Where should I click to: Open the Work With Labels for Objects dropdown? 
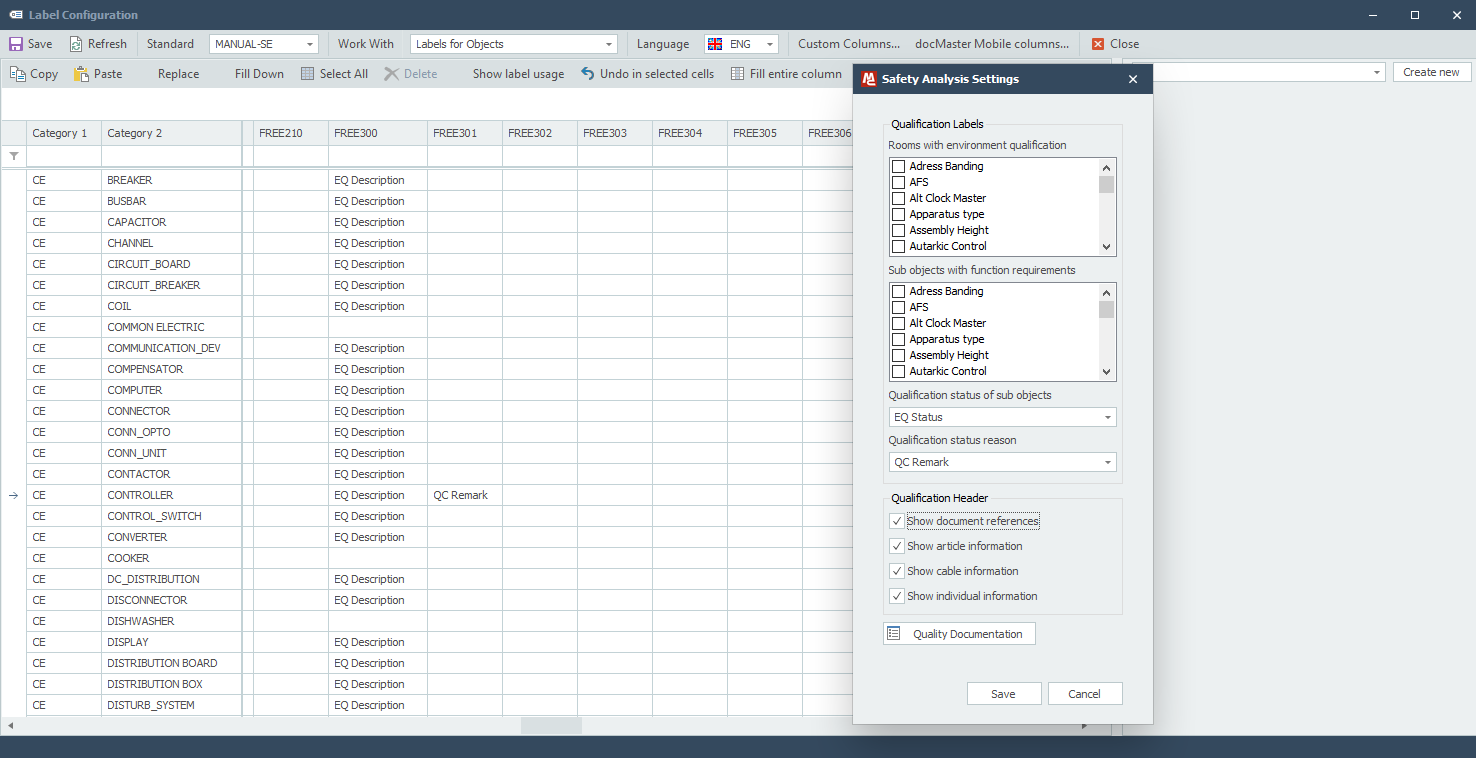[x=609, y=44]
